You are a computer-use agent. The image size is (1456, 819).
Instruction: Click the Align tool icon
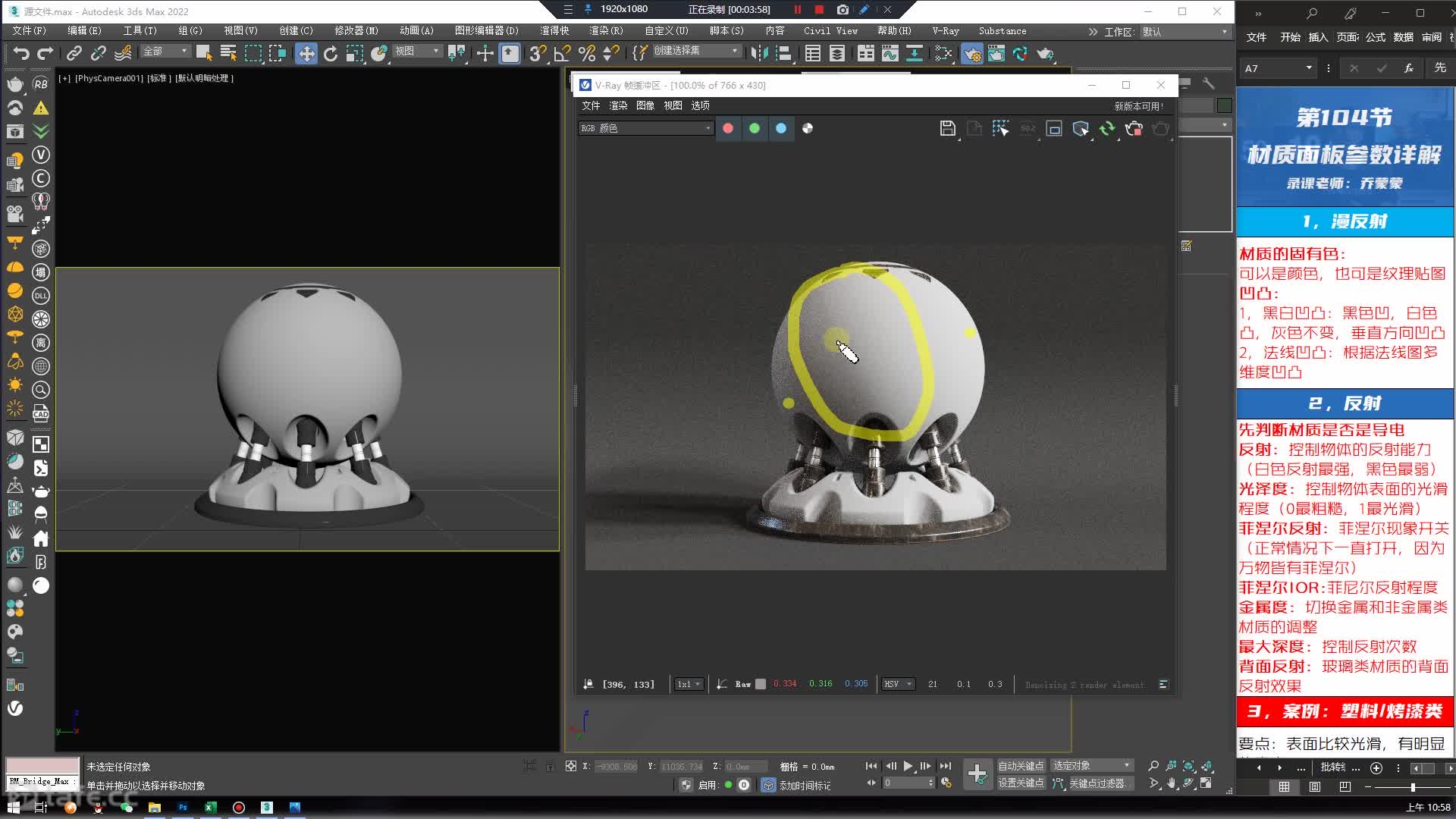(784, 53)
